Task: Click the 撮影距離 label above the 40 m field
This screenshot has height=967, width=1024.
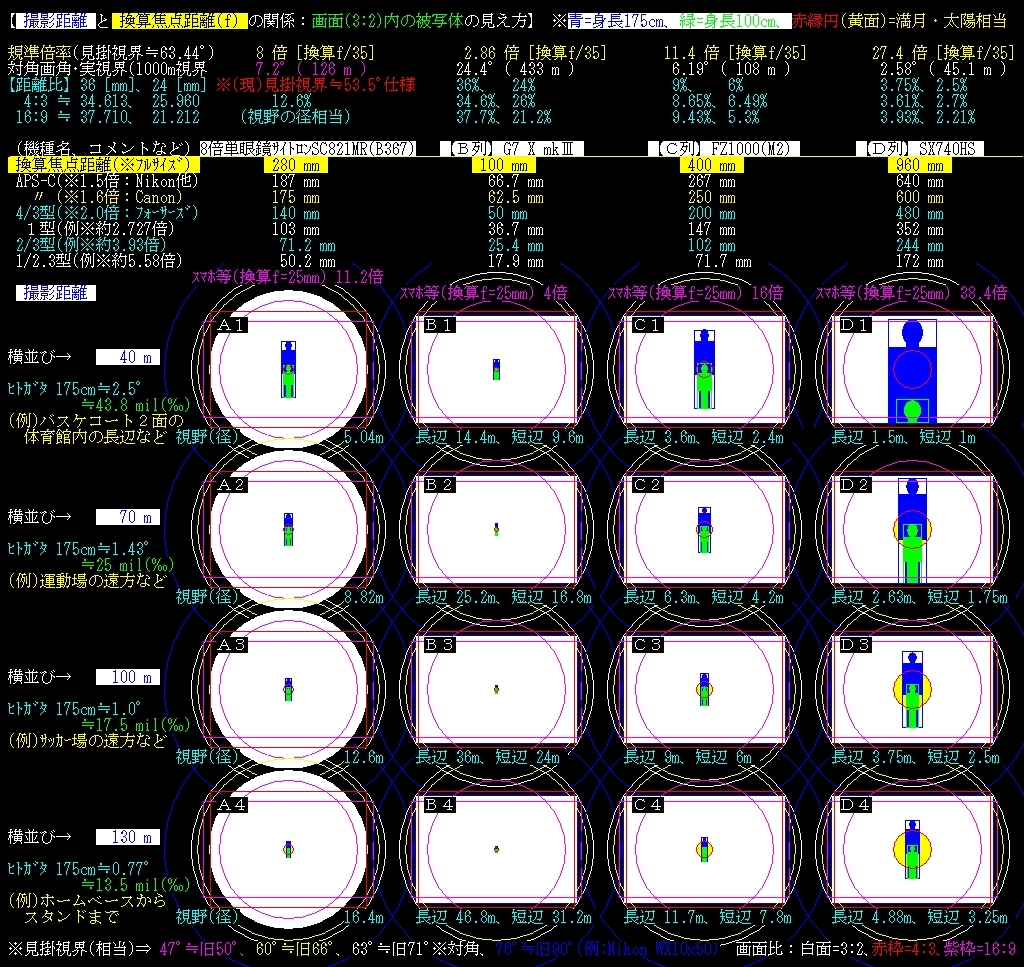Action: (x=56, y=293)
